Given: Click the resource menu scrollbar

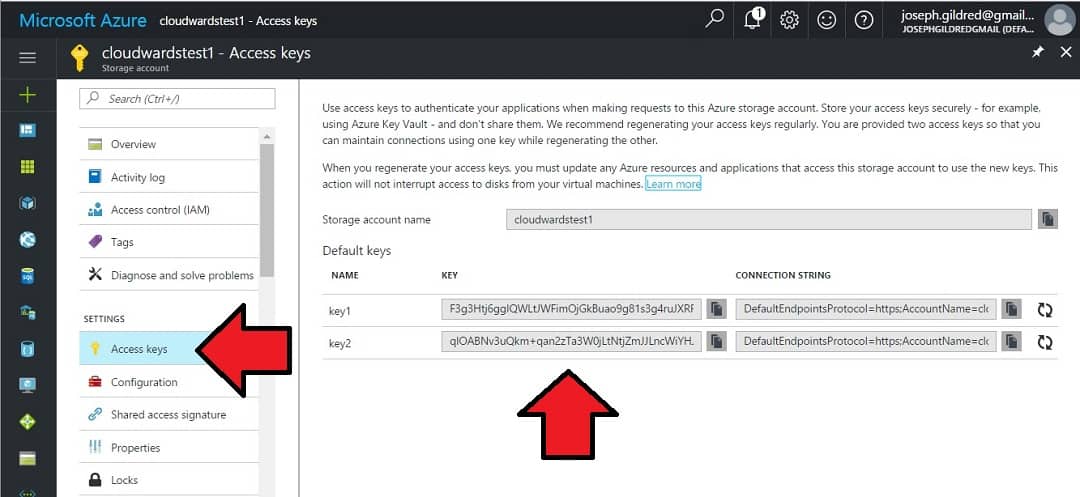Looking at the screenshot, I should (267, 210).
